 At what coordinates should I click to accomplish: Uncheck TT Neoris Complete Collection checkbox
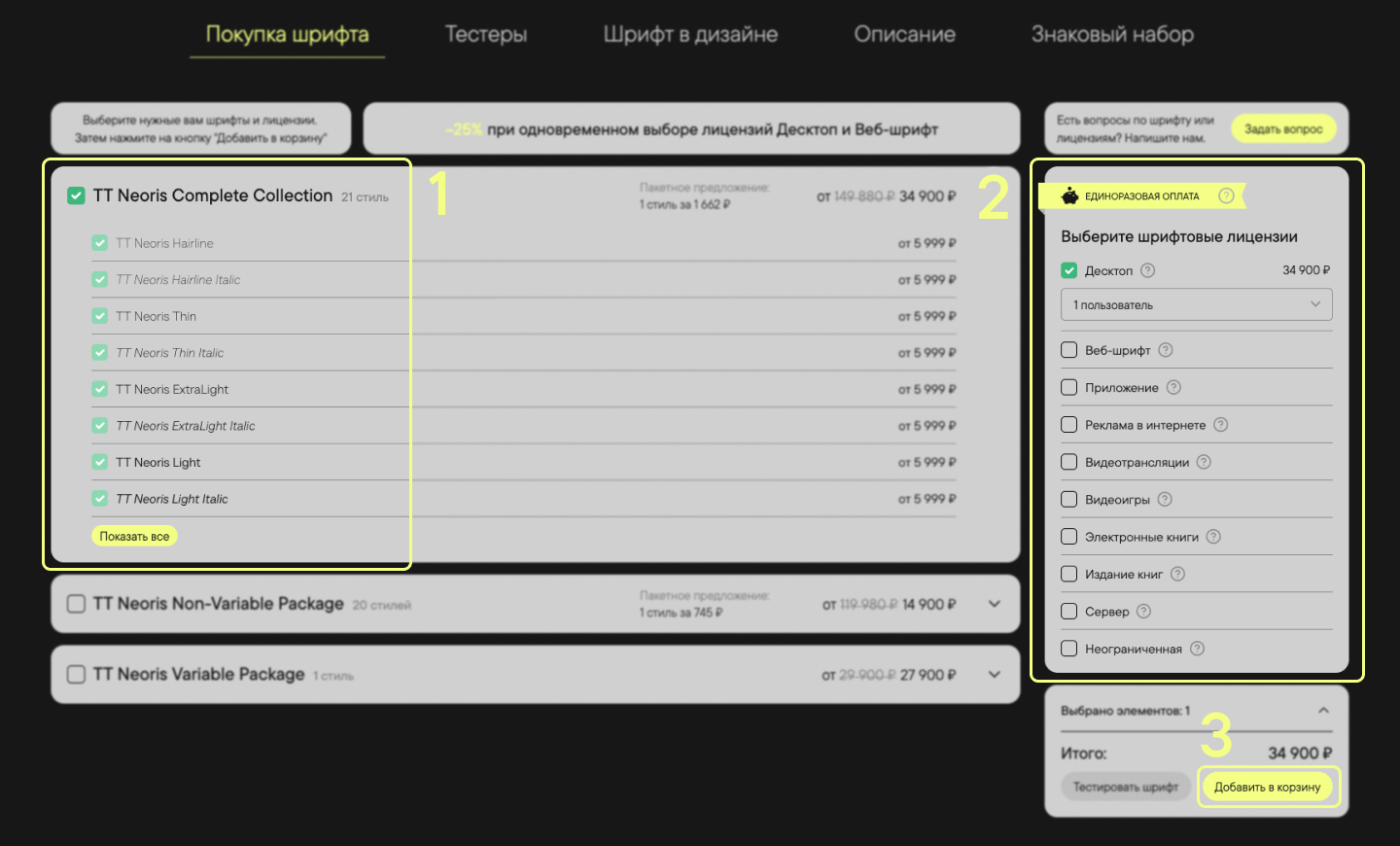click(x=76, y=195)
